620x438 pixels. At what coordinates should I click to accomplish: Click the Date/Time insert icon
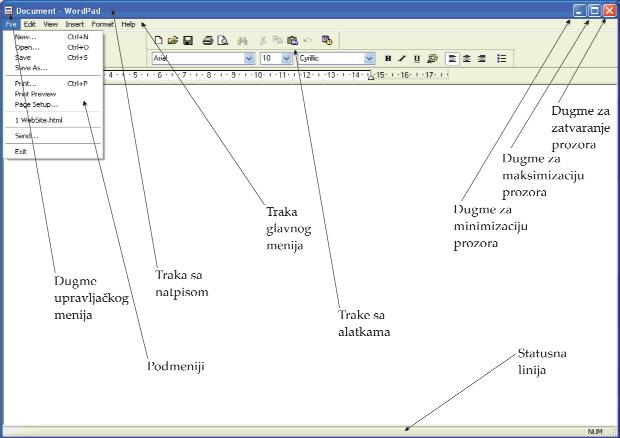pyautogui.click(x=327, y=40)
